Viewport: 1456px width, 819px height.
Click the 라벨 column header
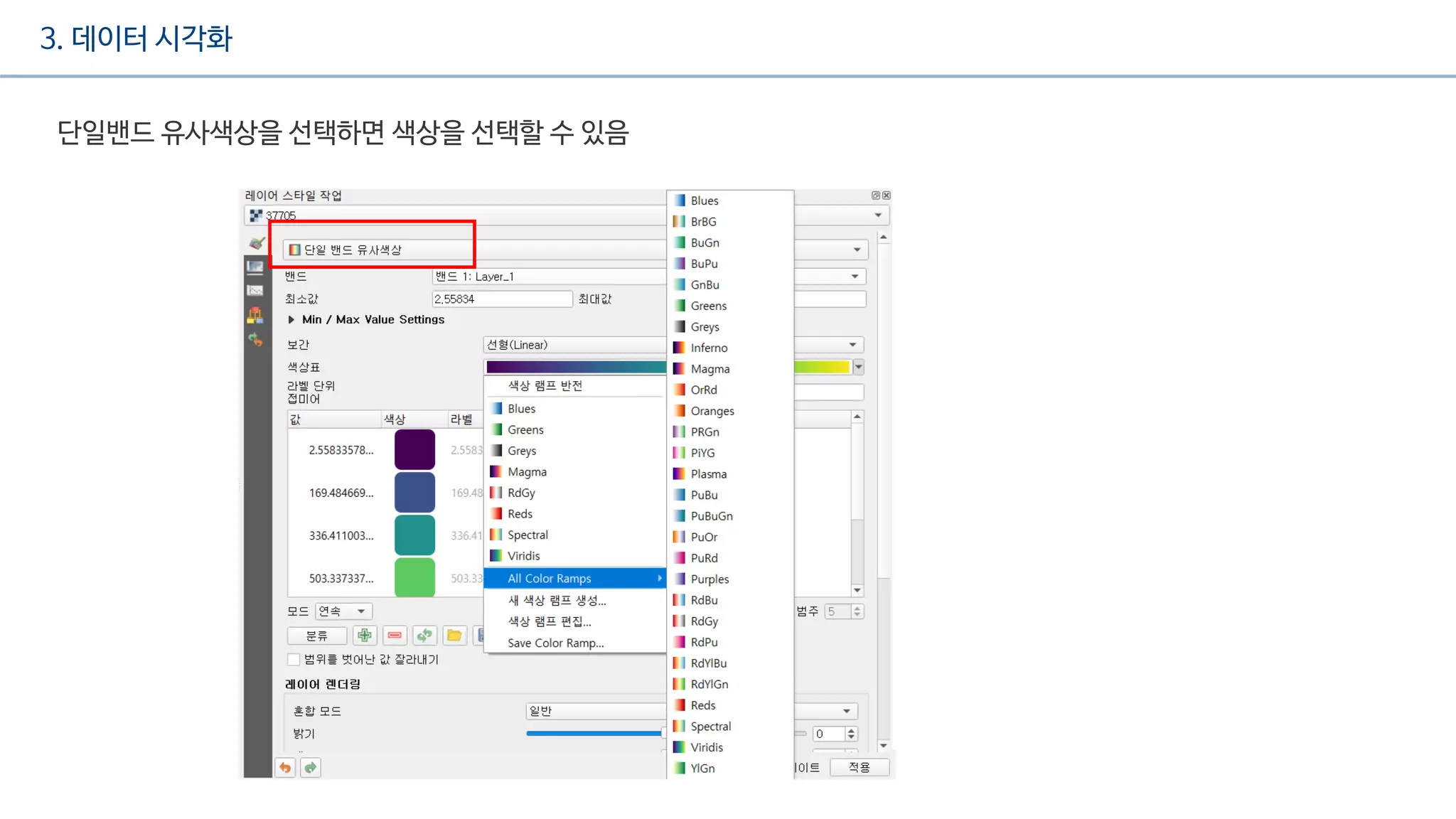coord(466,419)
